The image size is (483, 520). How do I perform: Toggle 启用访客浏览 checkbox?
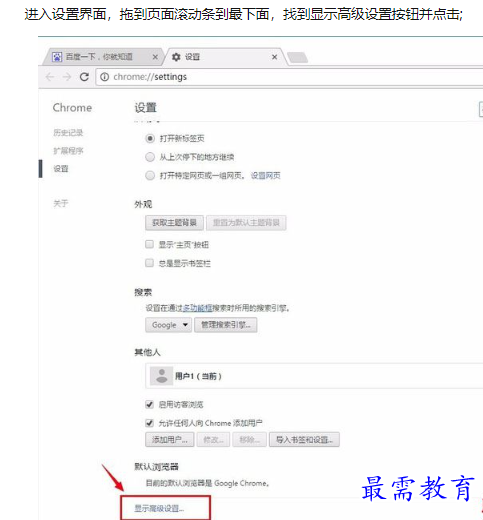[x=149, y=404]
